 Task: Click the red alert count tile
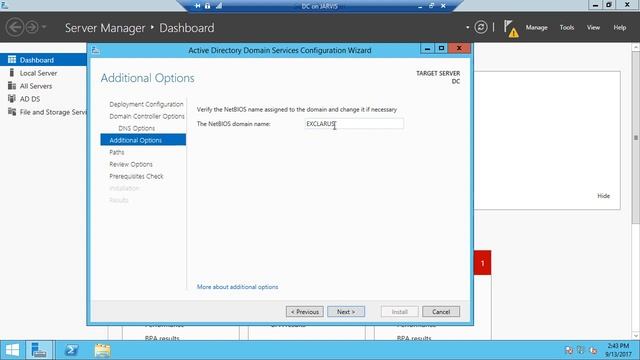[x=482, y=263]
